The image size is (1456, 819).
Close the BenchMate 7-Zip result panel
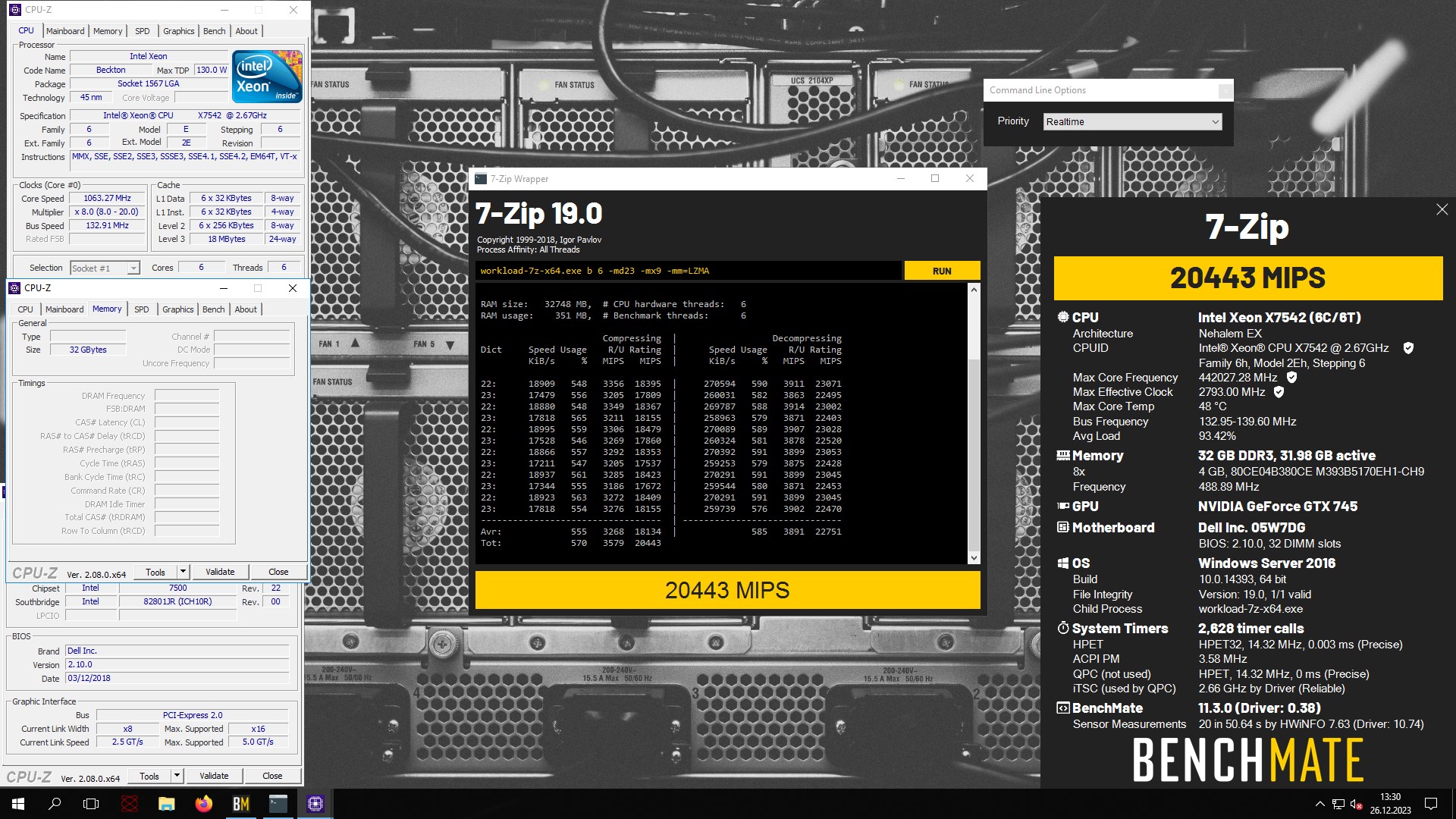[x=1442, y=209]
